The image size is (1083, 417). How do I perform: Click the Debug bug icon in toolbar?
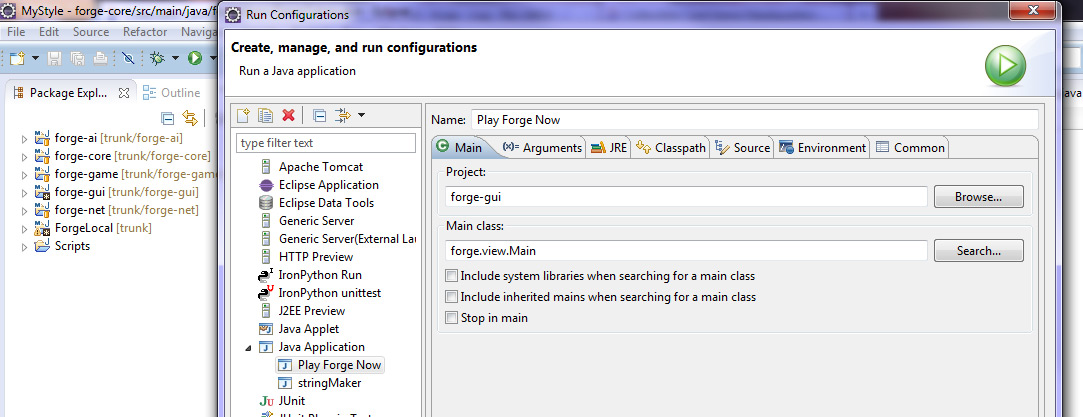pyautogui.click(x=158, y=59)
